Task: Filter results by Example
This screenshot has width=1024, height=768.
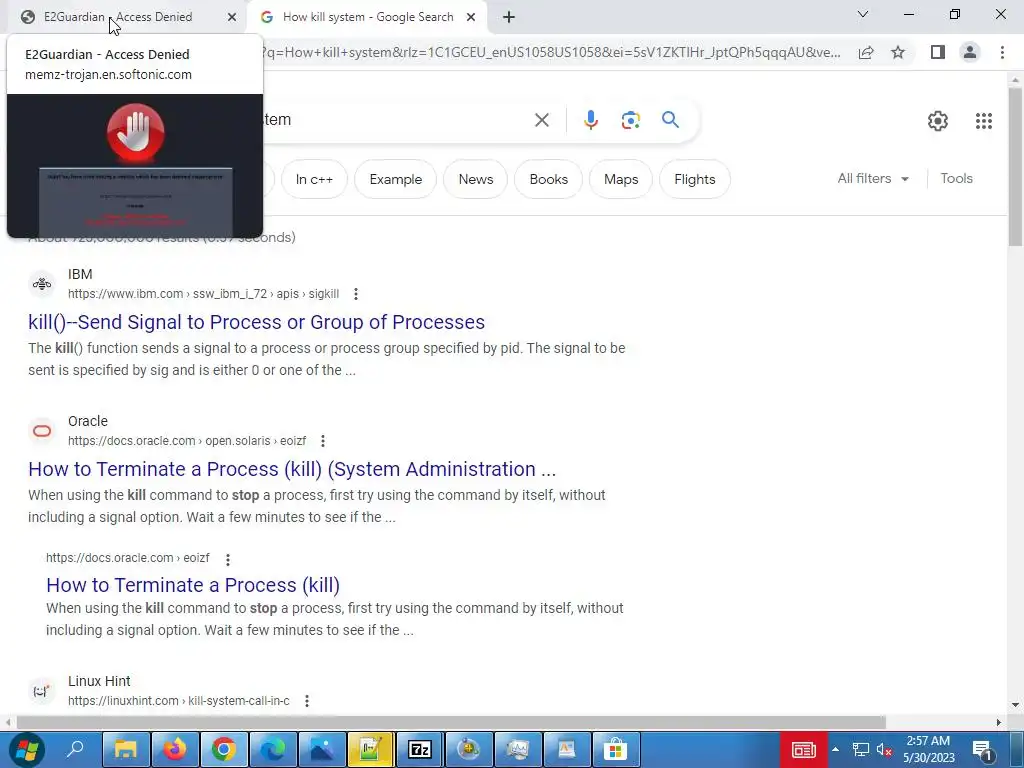Action: click(x=396, y=179)
